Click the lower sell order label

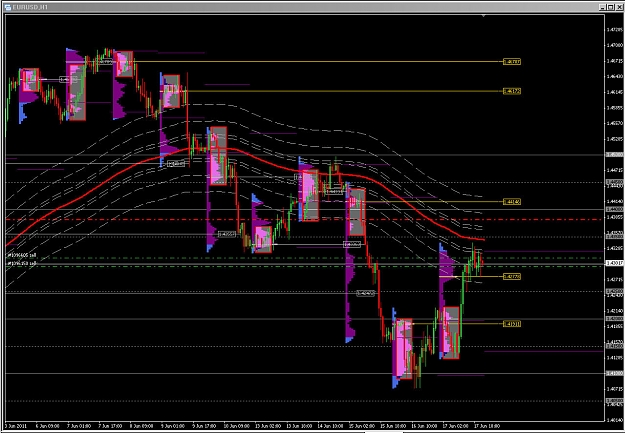point(22,264)
